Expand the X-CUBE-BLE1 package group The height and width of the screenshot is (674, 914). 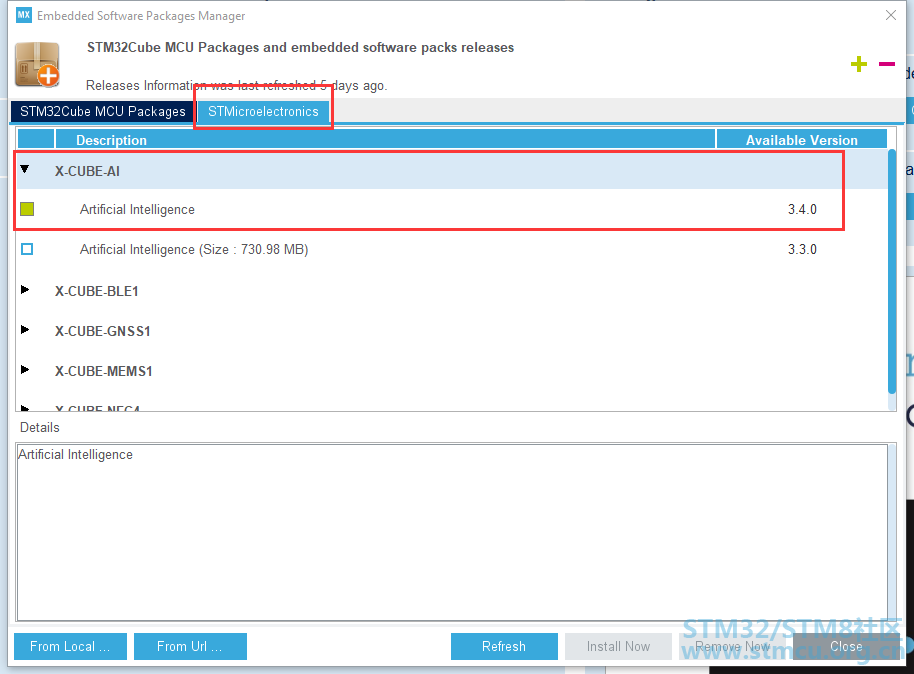click(24, 290)
